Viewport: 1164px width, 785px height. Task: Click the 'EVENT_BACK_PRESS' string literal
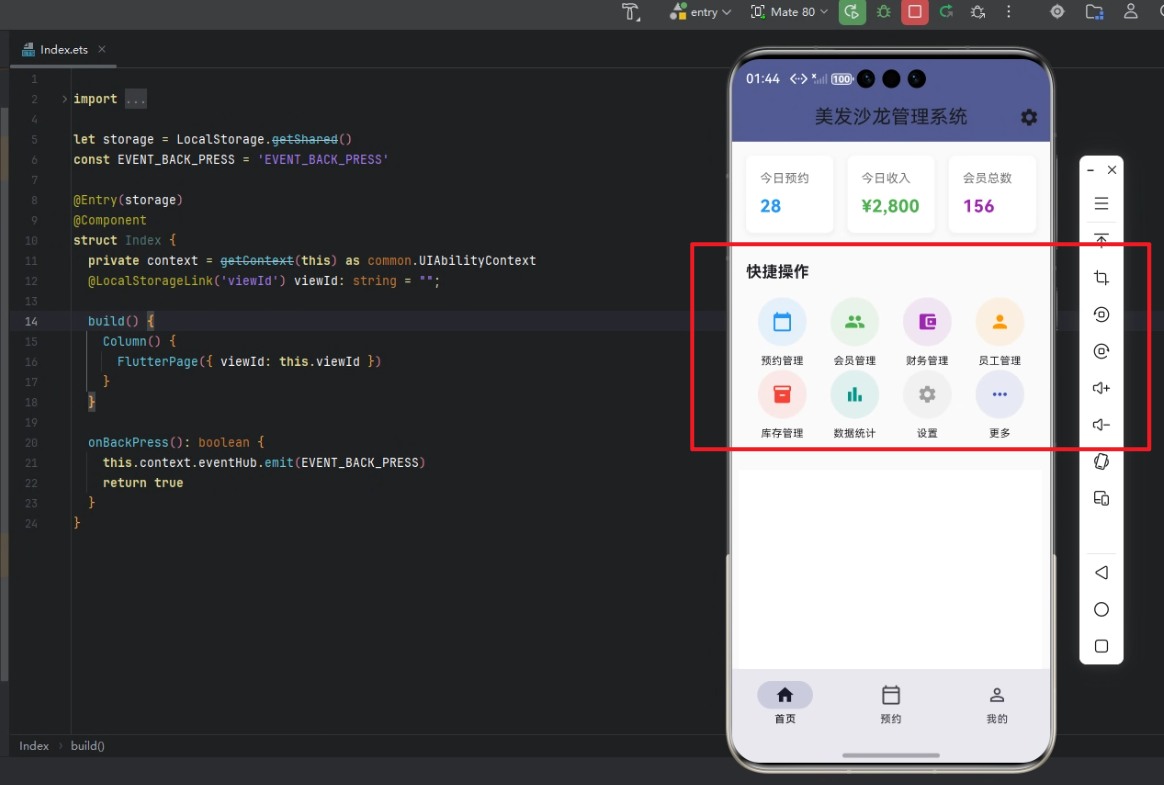[x=323, y=160]
